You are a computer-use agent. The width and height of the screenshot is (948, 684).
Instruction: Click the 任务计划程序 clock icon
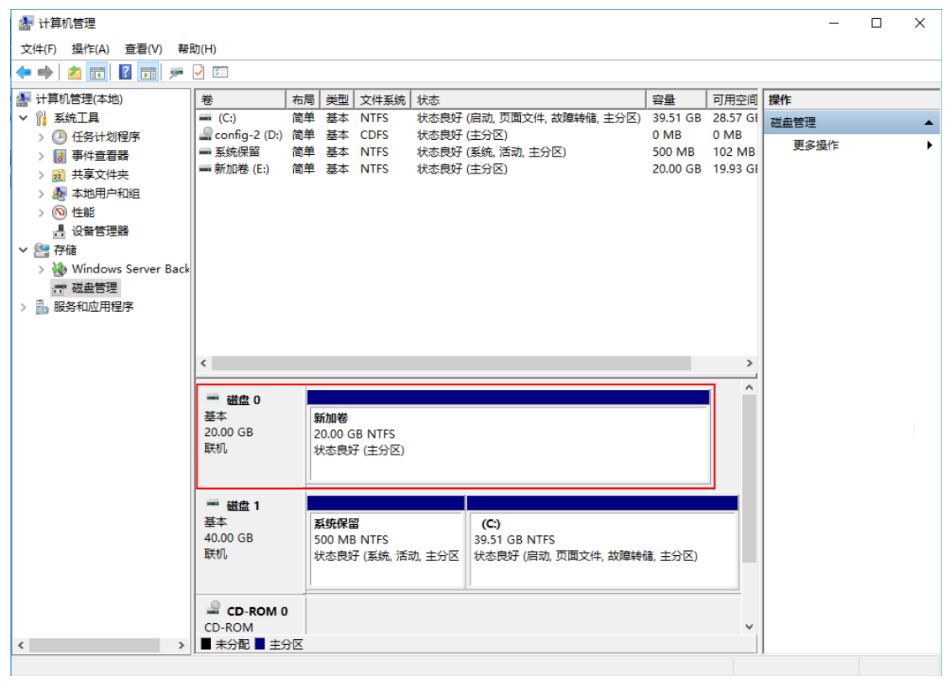point(59,137)
